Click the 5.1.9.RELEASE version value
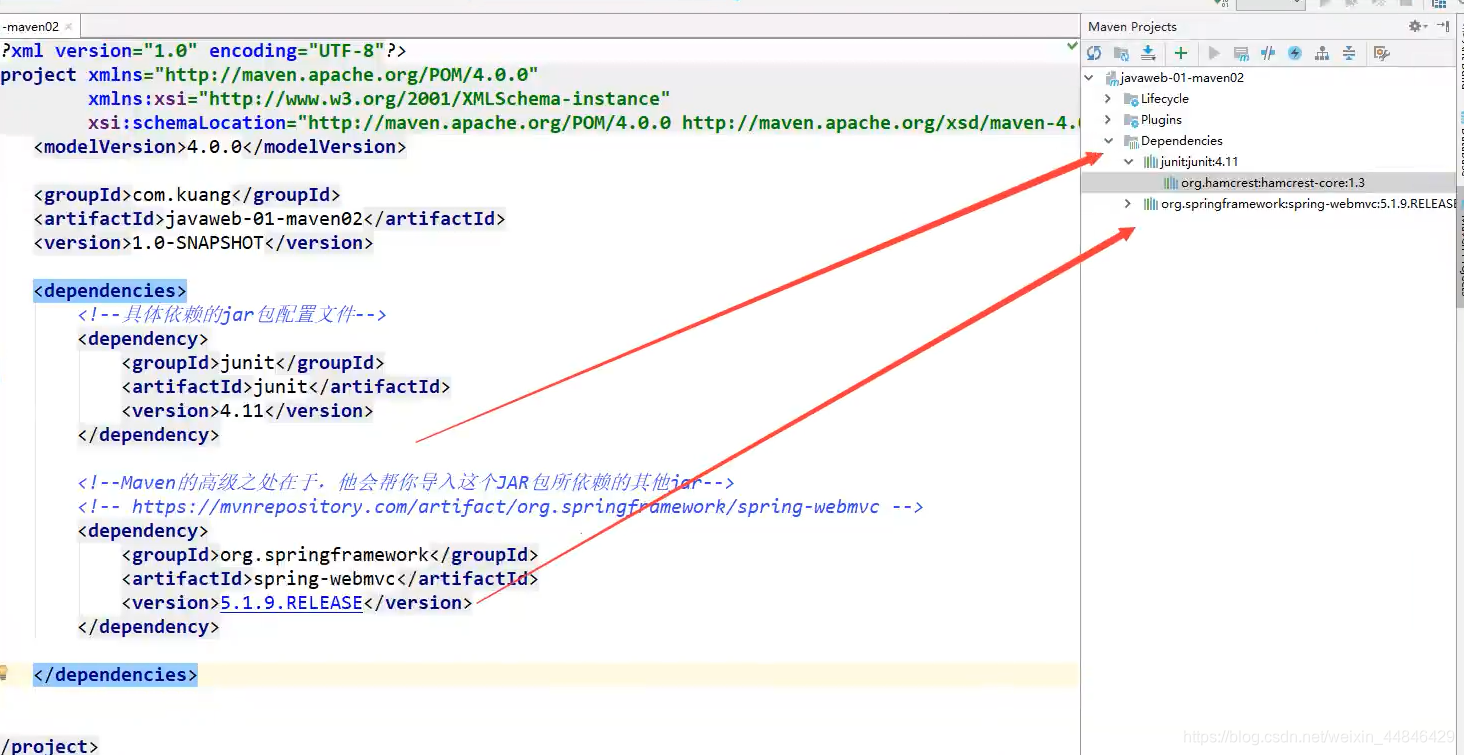This screenshot has height=755, width=1464. point(291,603)
